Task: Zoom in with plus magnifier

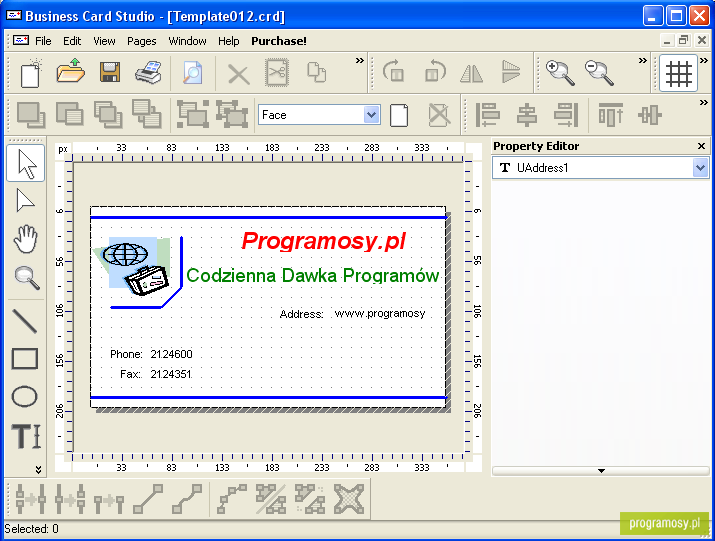Action: [x=560, y=73]
